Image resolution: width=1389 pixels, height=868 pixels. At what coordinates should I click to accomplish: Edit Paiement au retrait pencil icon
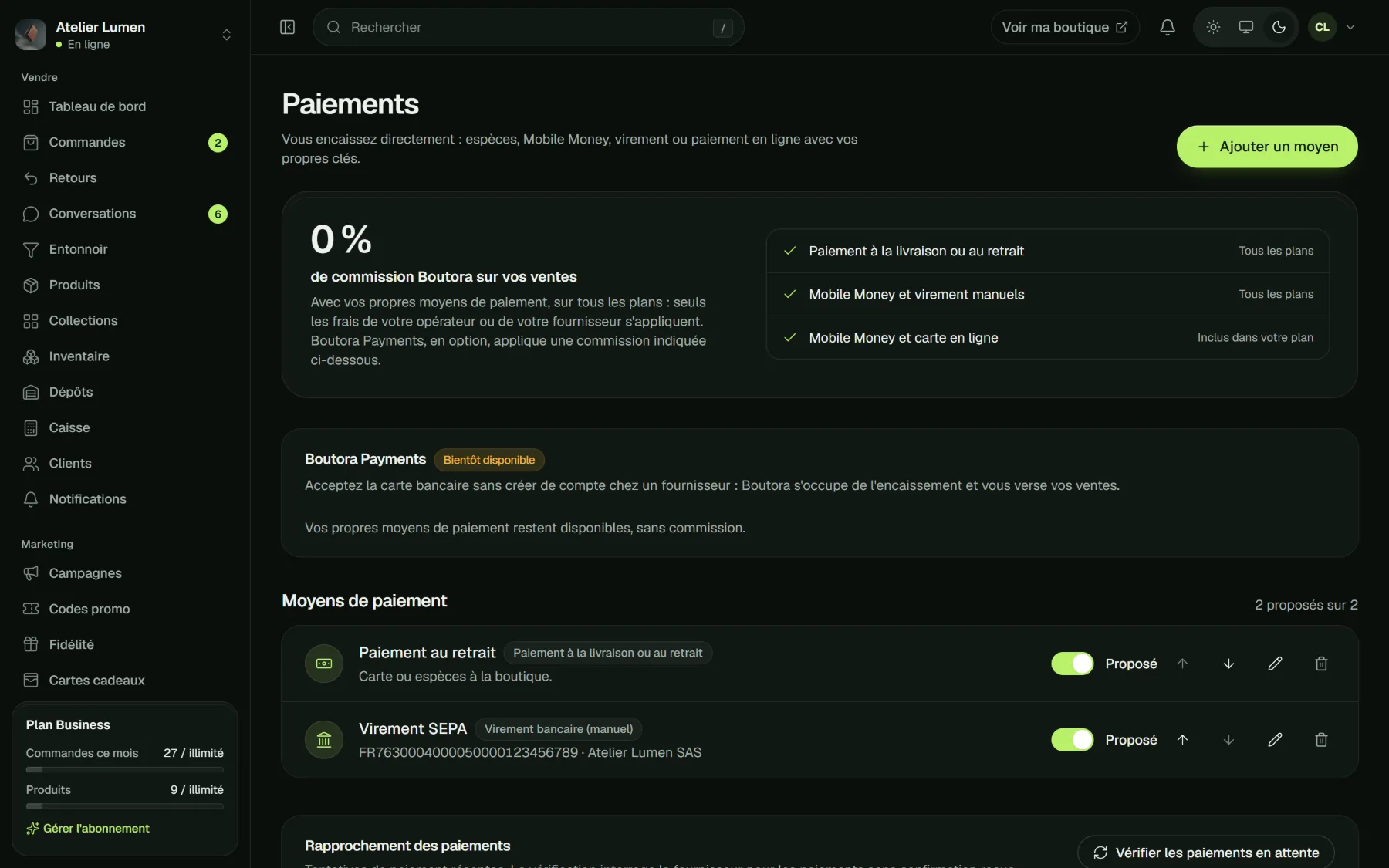tap(1275, 664)
